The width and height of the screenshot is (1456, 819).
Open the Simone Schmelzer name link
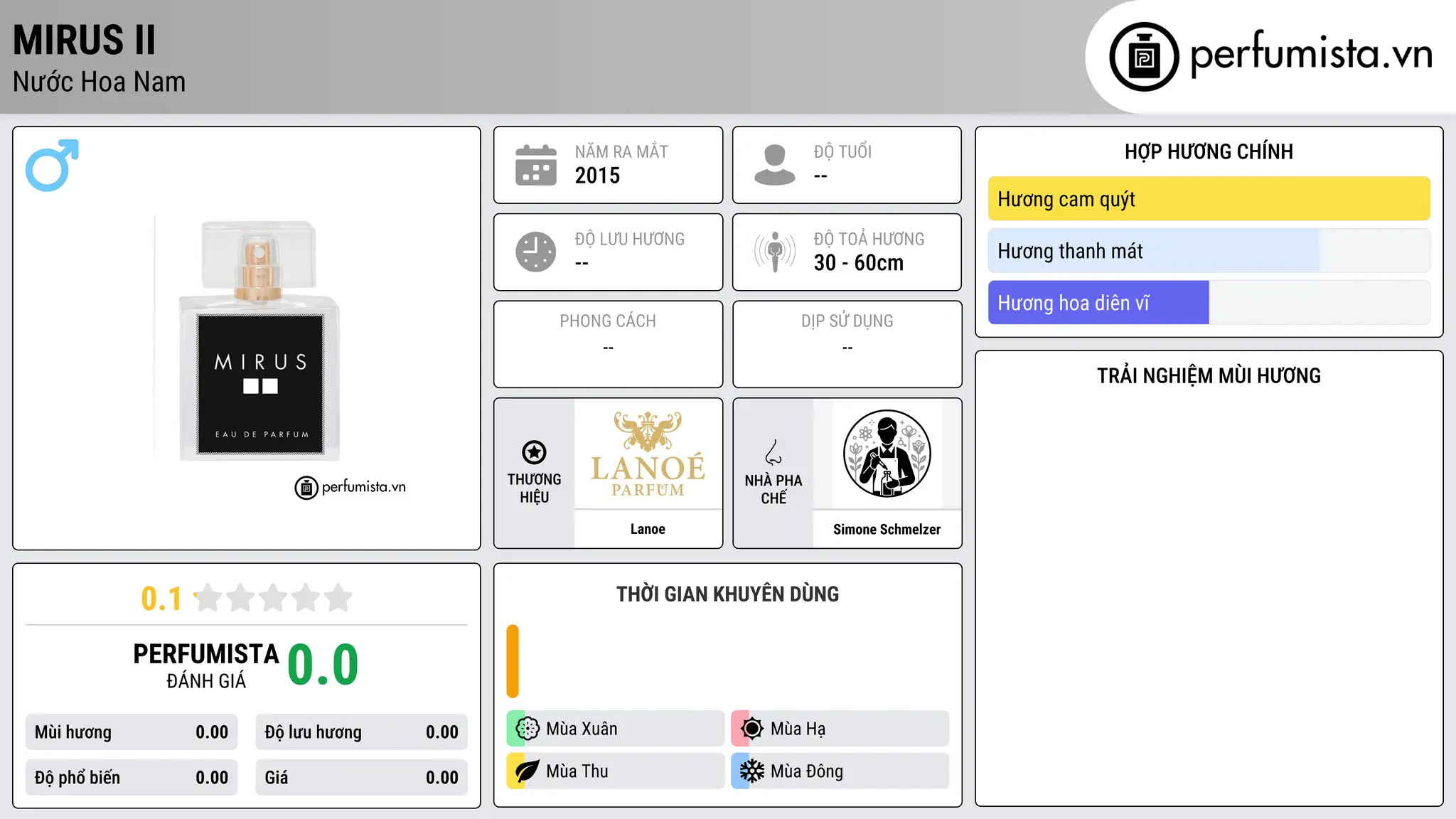887,529
